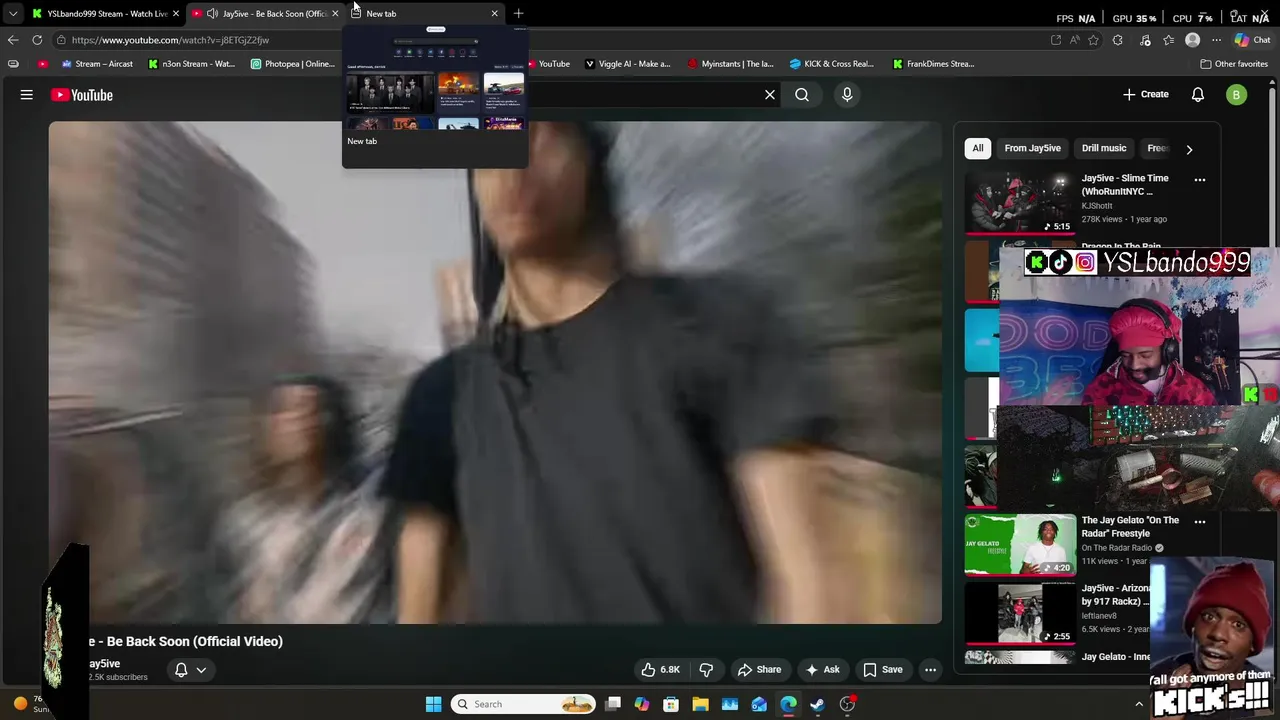Image resolution: width=1280 pixels, height=720 pixels.
Task: Share the Be Back Soon video
Action: (759, 670)
